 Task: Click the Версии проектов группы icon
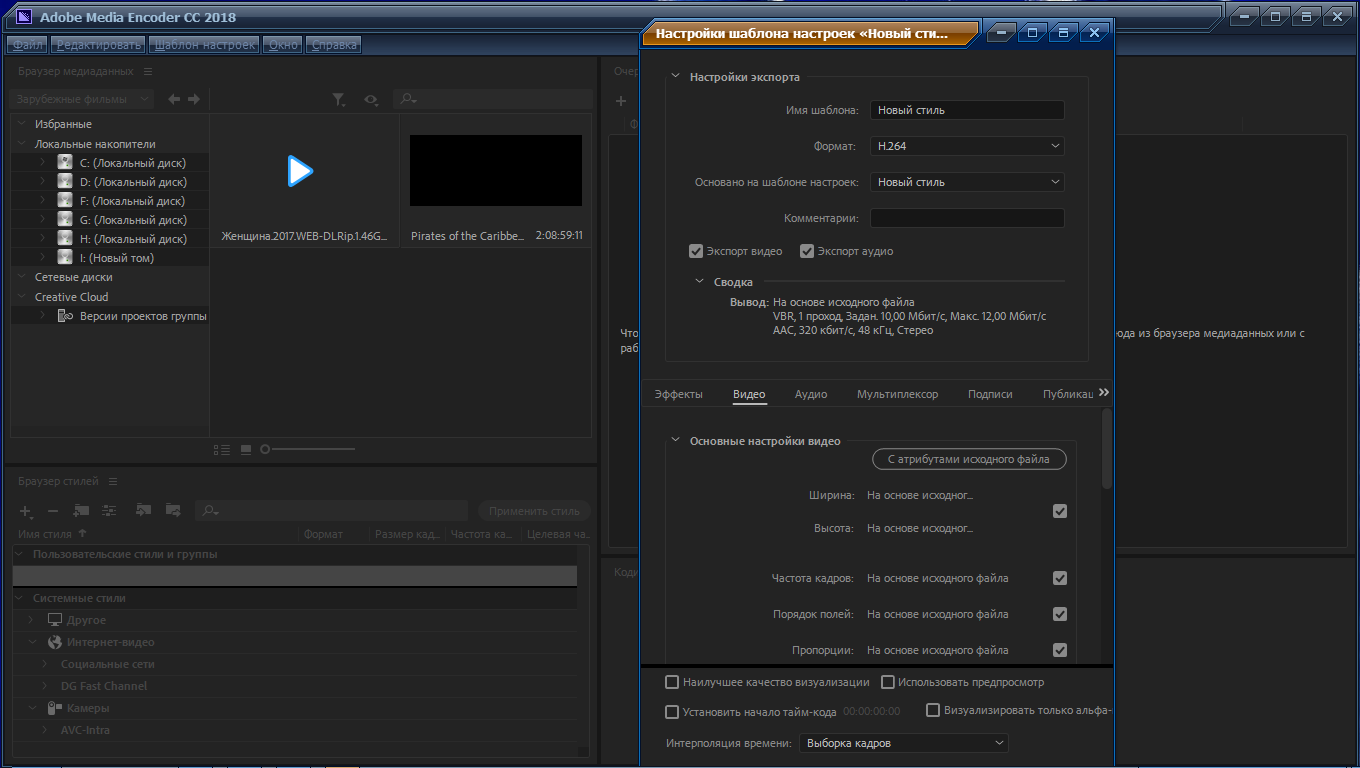65,316
